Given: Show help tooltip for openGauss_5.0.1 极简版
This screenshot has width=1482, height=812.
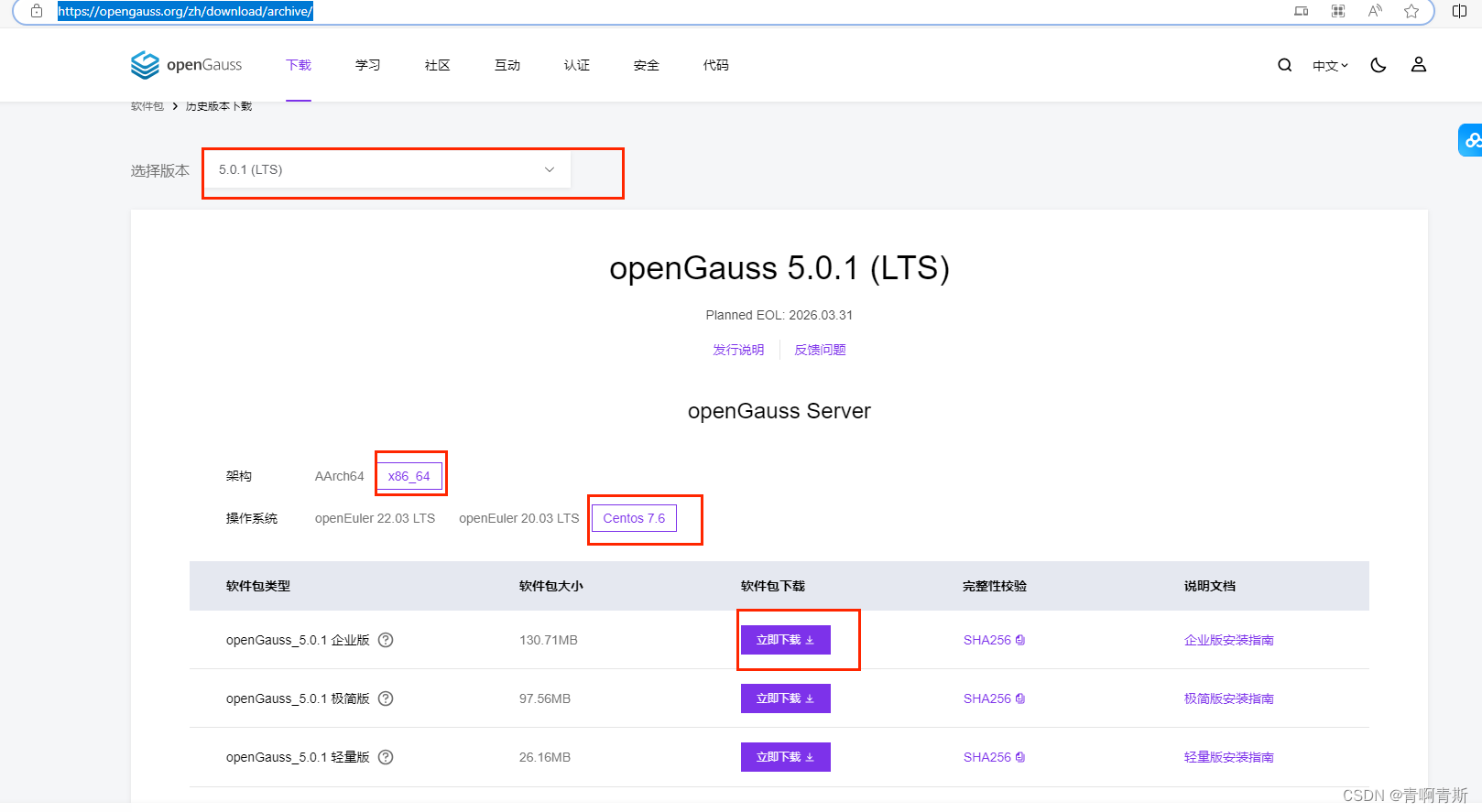Looking at the screenshot, I should (x=386, y=698).
